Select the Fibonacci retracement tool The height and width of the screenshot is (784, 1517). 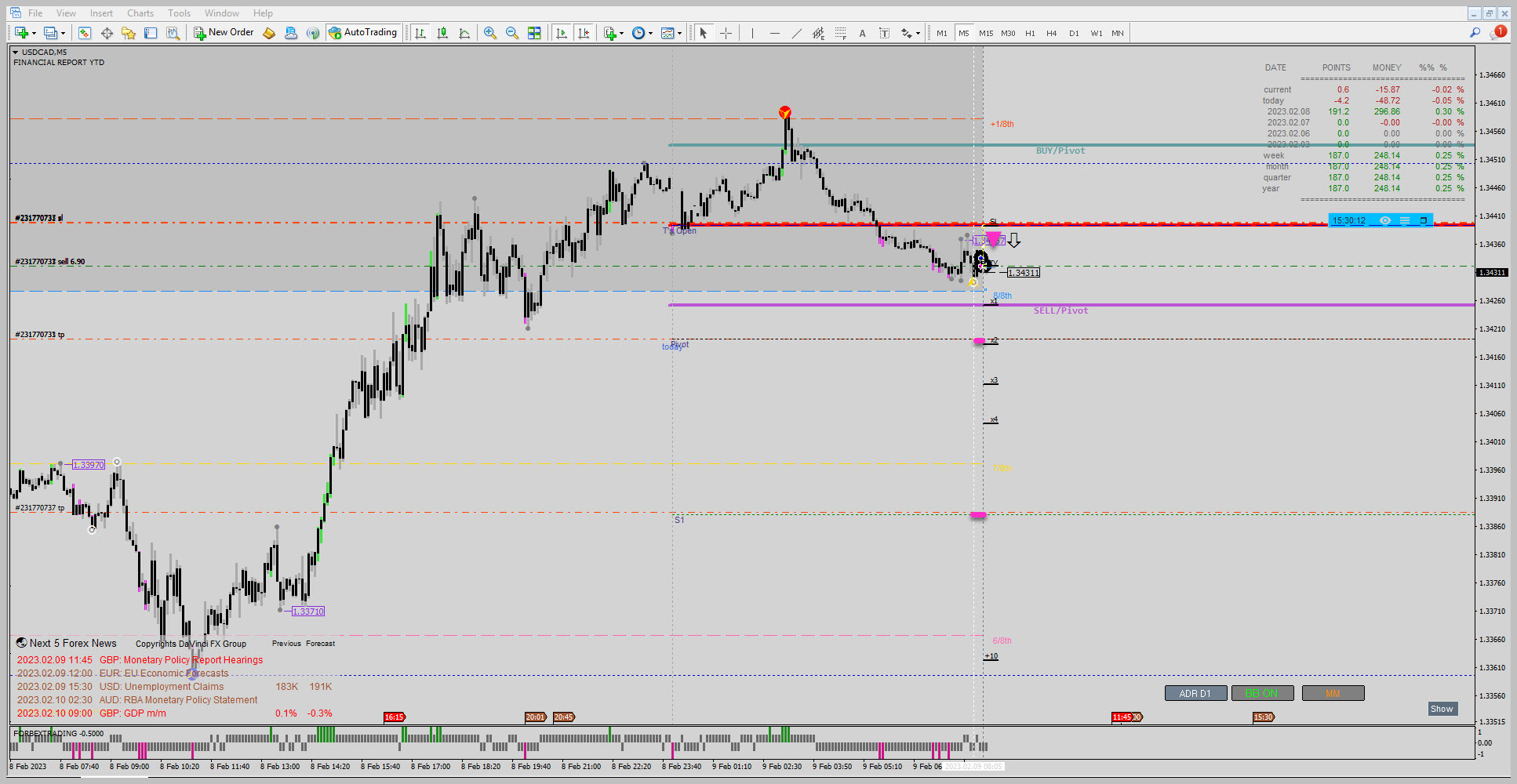point(841,33)
